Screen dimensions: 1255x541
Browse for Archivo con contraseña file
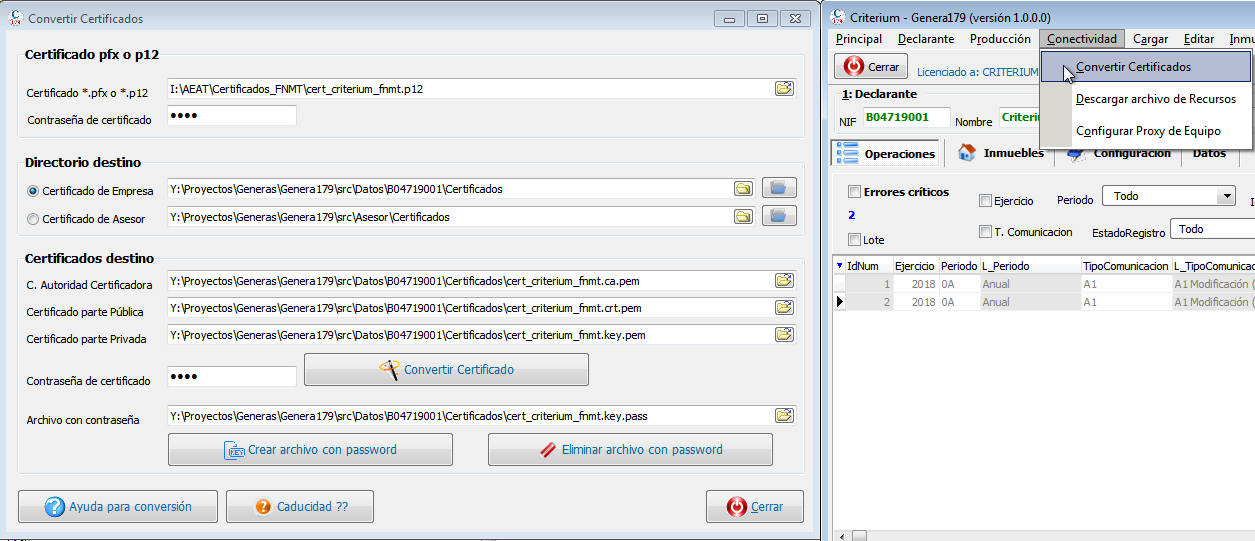[784, 416]
